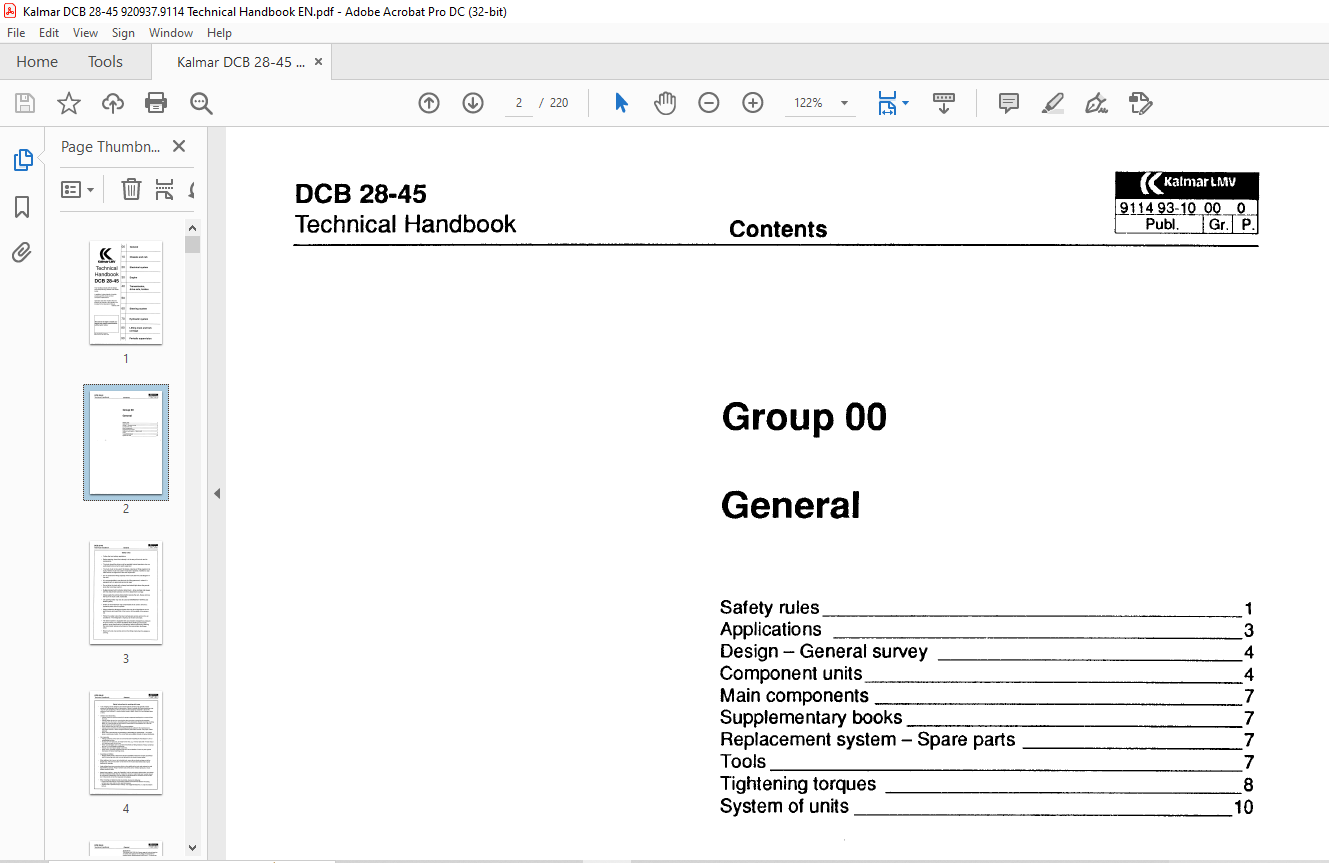This screenshot has height=863, width=1329.
Task: Close the Page Thumbnails panel
Action: coord(179,146)
